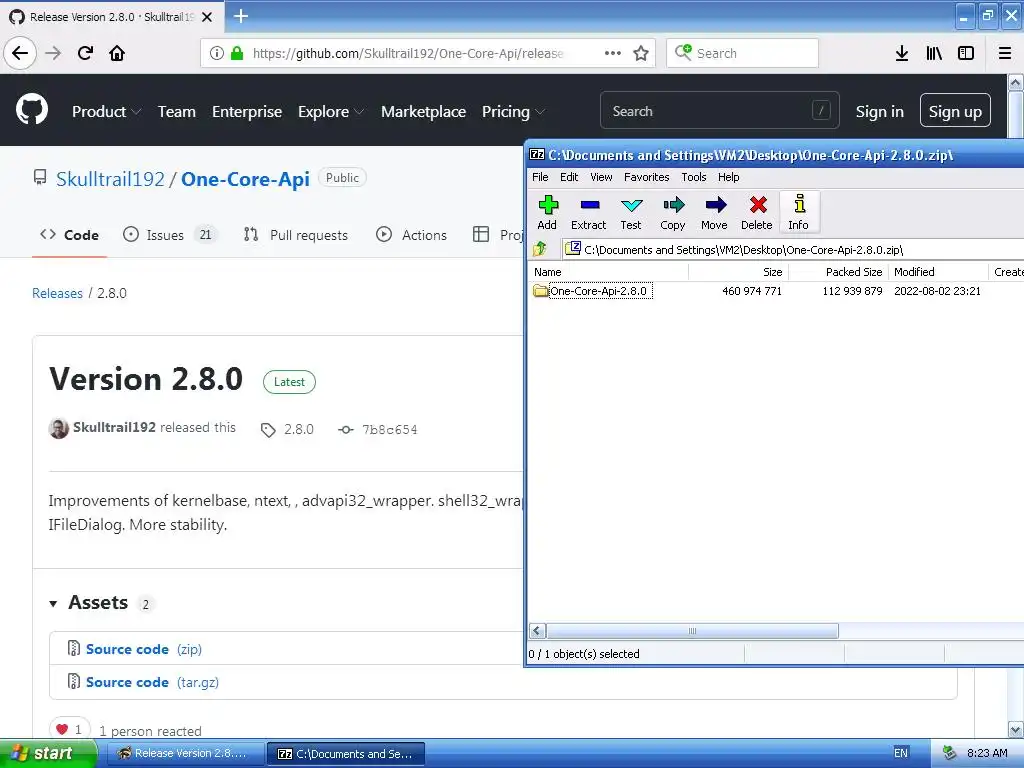Viewport: 1024px width, 768px height.
Task: Switch to the Pull requests tab
Action: tap(296, 235)
